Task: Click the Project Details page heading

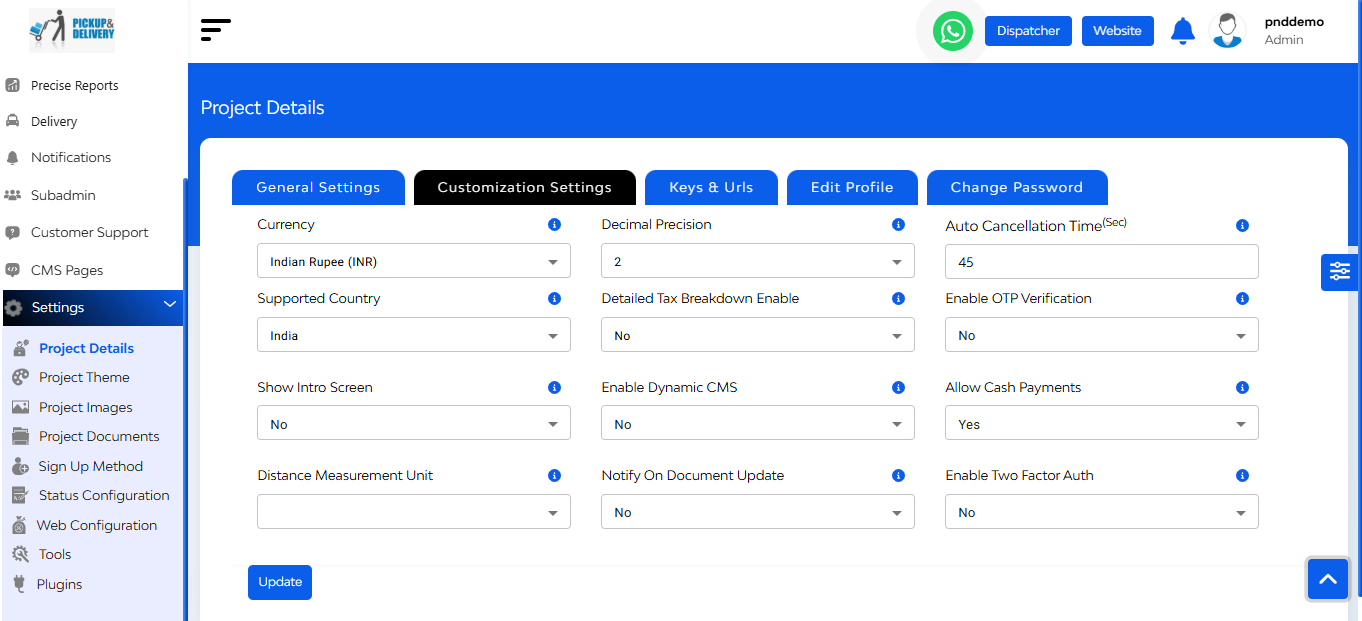Action: pyautogui.click(x=263, y=108)
